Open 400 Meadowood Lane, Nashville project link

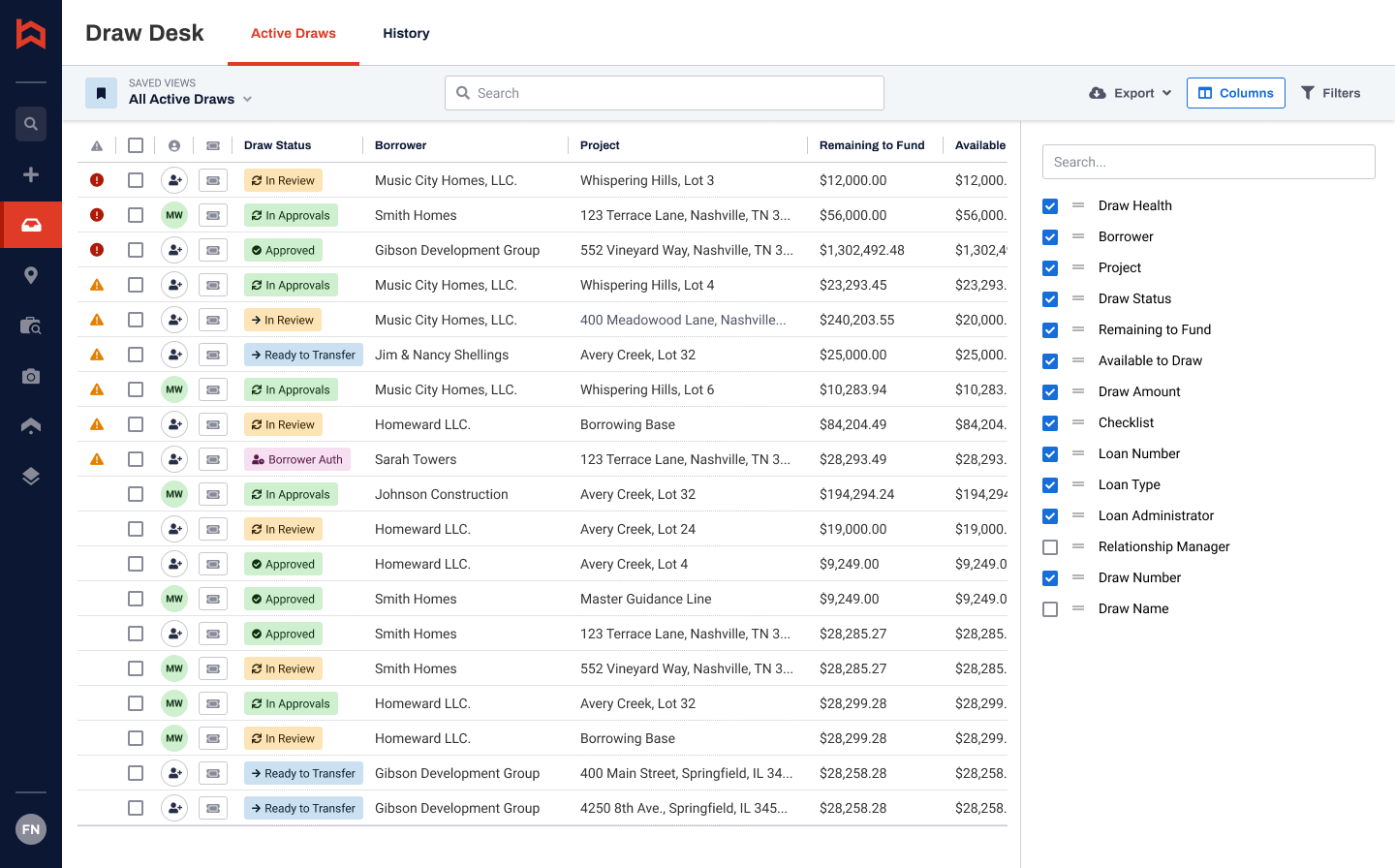point(683,320)
